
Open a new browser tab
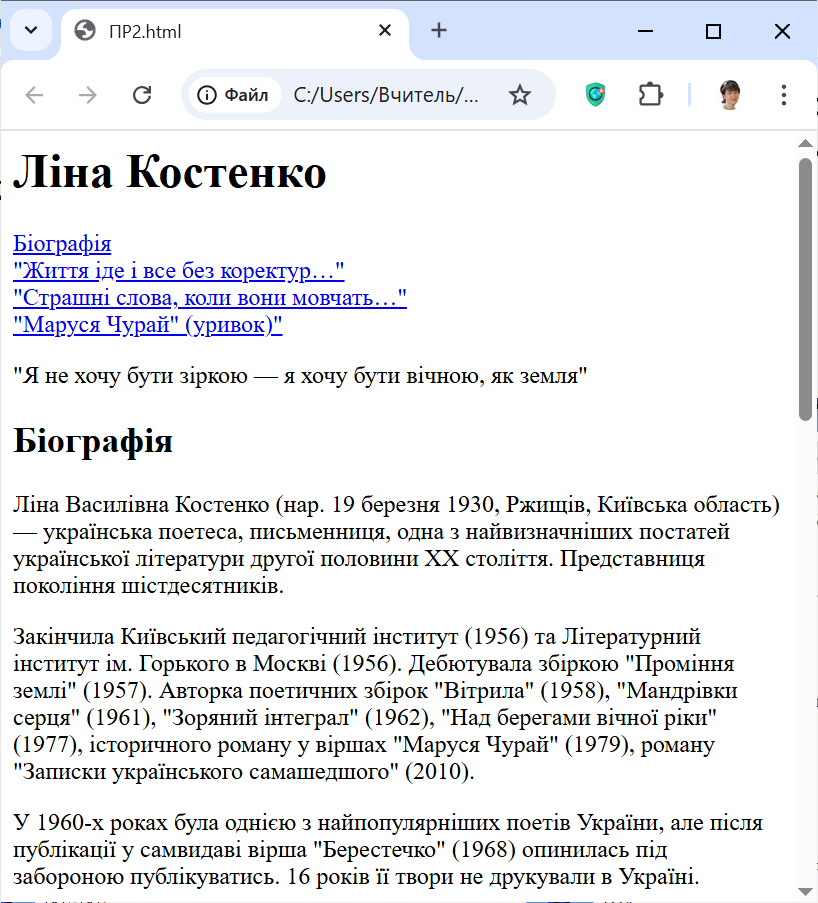tap(439, 31)
